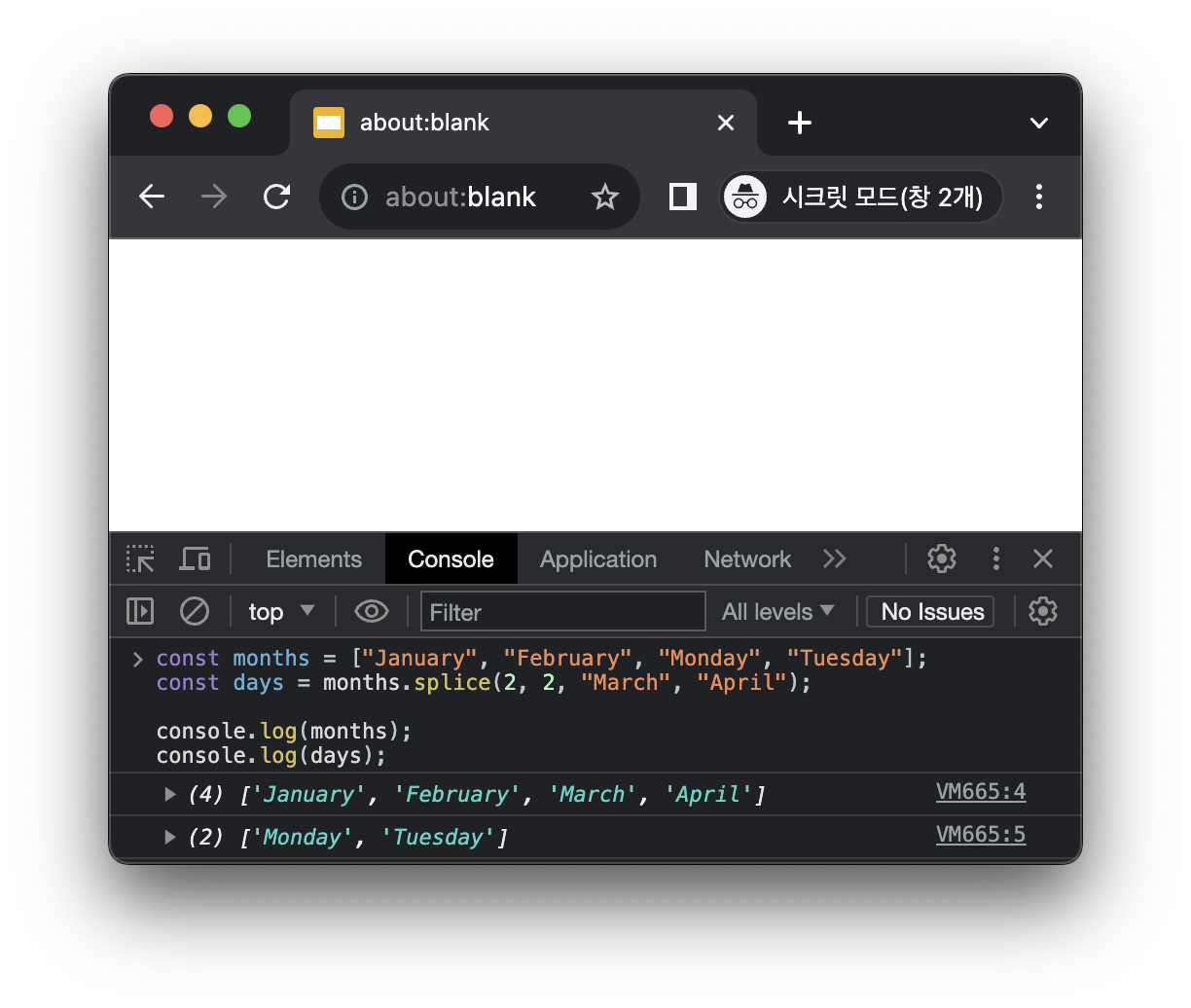
Task: Expand the (2) days array output
Action: pos(170,838)
